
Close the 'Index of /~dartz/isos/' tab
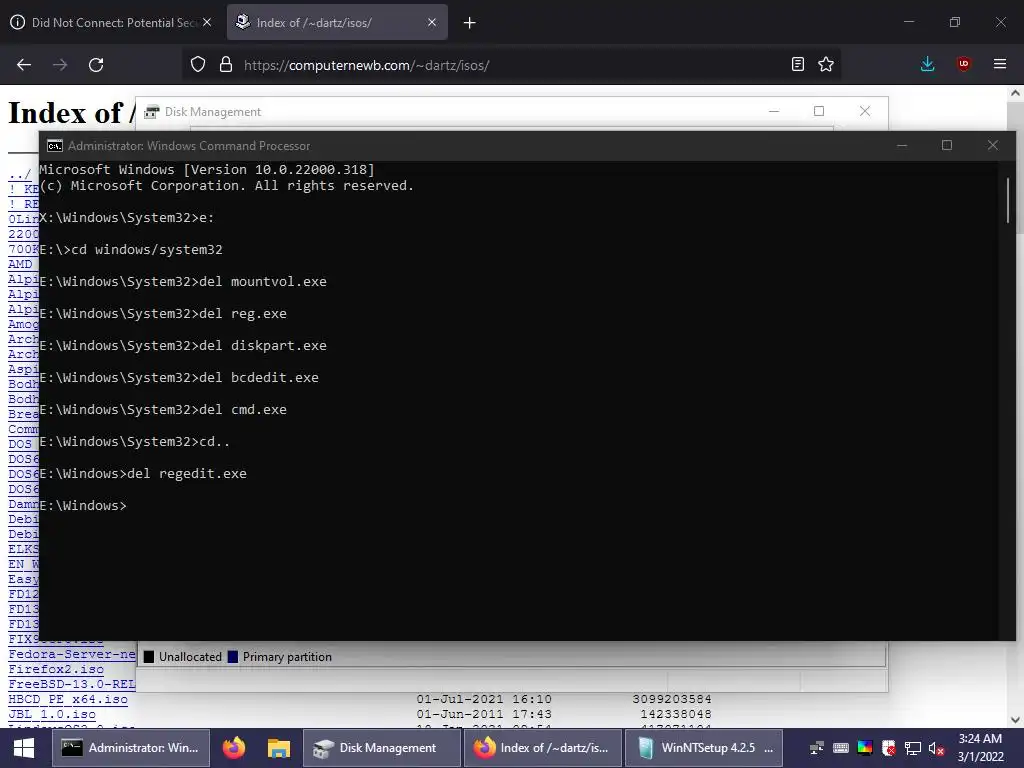click(432, 22)
